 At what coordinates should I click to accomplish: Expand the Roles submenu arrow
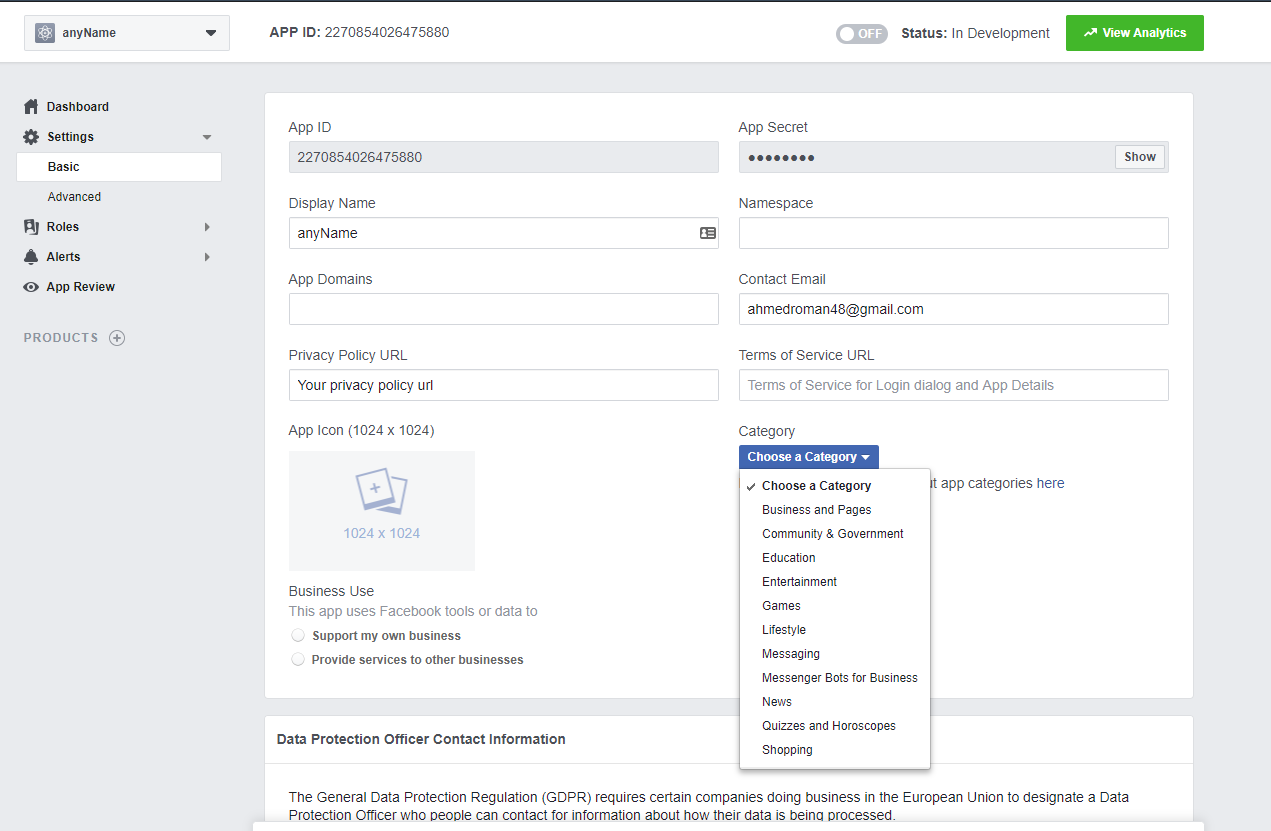coord(207,227)
